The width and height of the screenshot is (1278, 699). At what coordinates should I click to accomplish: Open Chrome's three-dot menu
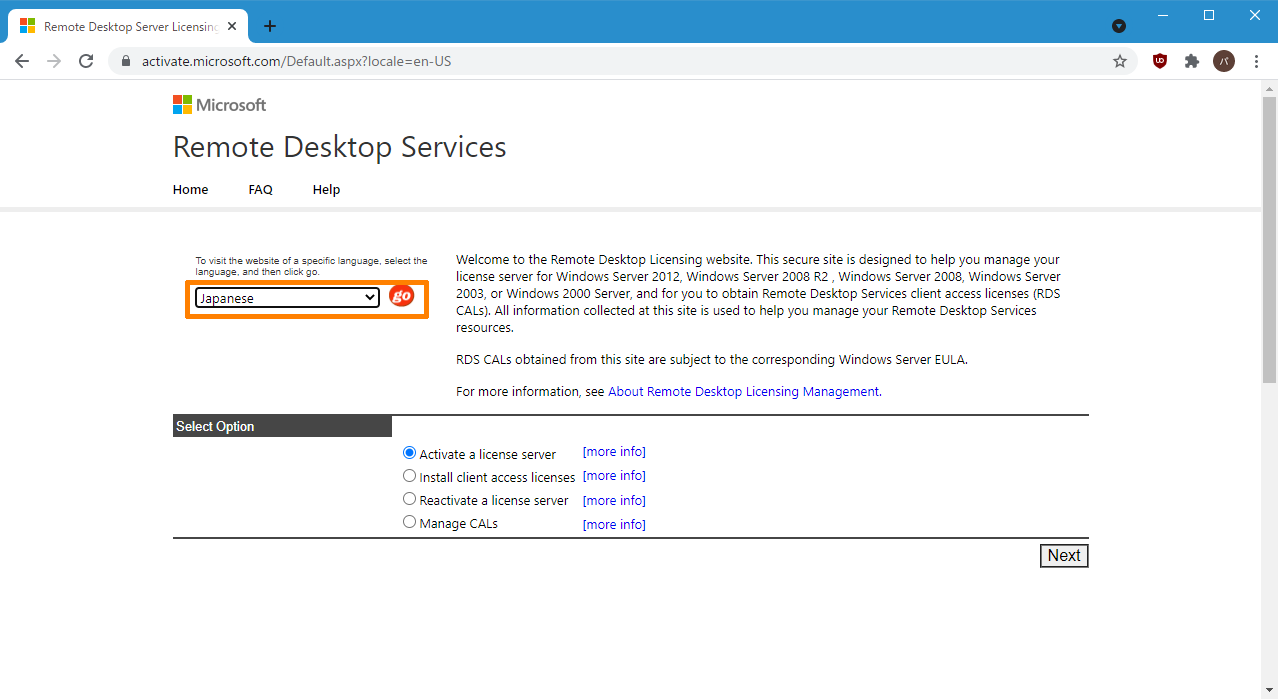(1256, 61)
